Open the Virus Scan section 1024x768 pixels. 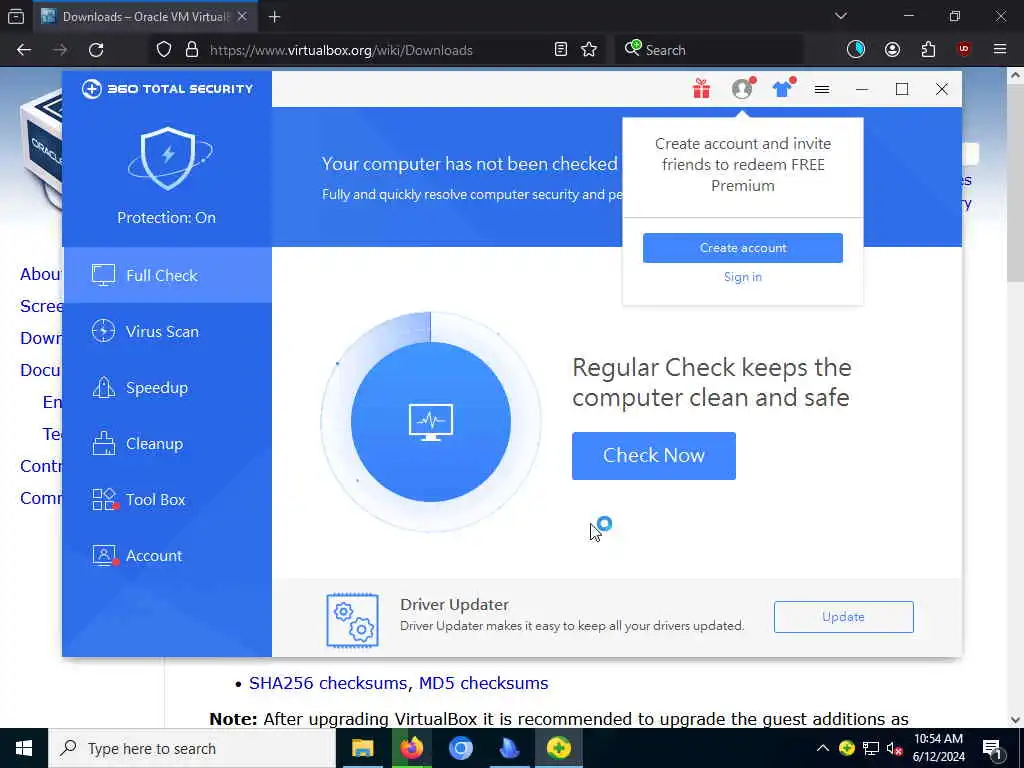(167, 332)
